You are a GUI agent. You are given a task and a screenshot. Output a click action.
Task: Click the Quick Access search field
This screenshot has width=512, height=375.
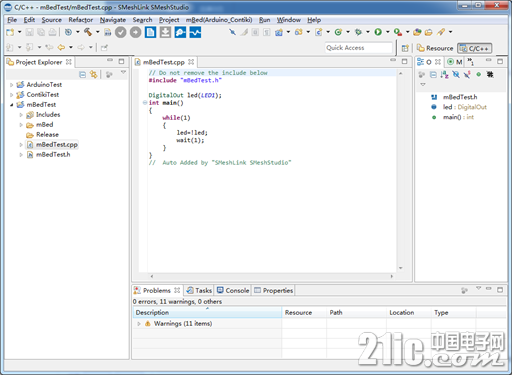[359, 48]
